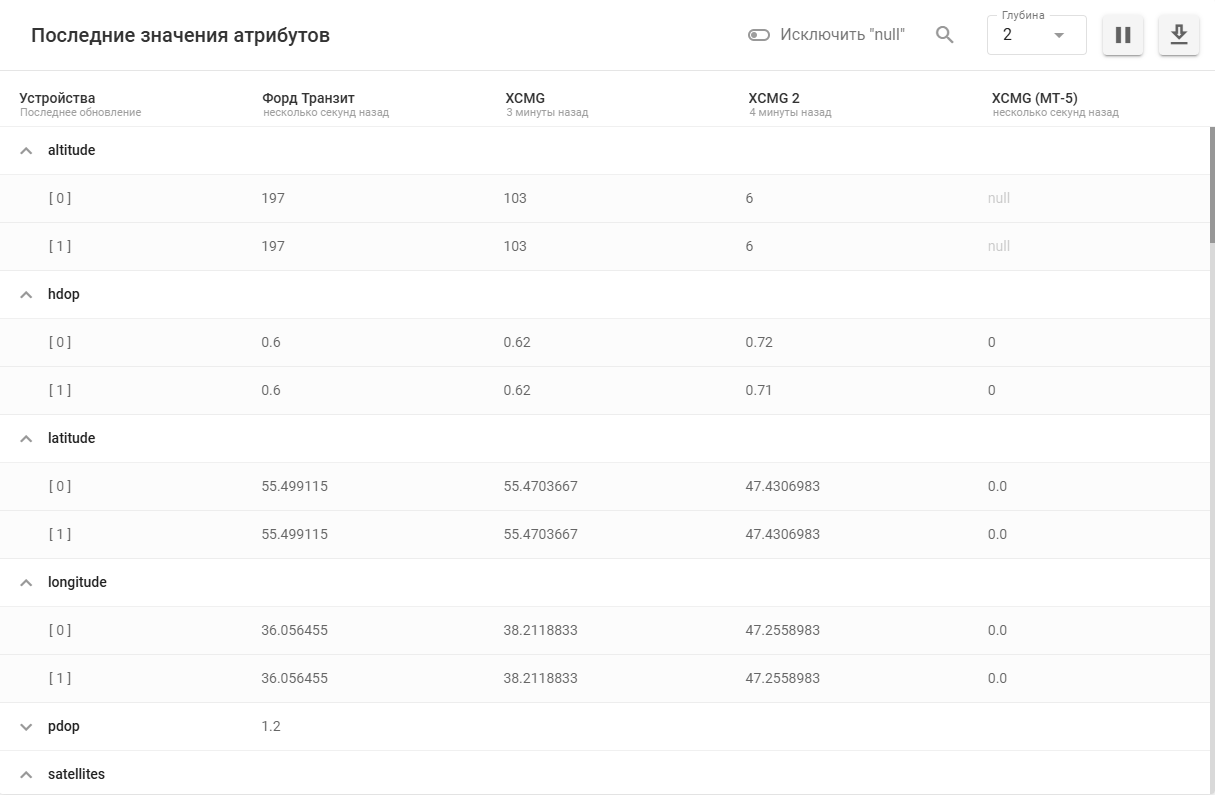Select altitude [0] value 197 cell
This screenshot has height=795, width=1215.
tap(273, 198)
